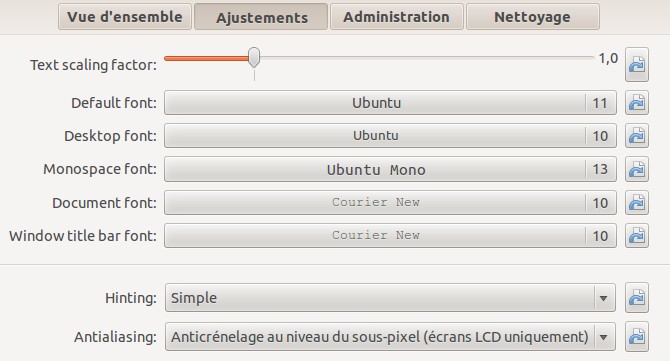
Task: Reset the Monospace font setting
Action: [x=637, y=169]
